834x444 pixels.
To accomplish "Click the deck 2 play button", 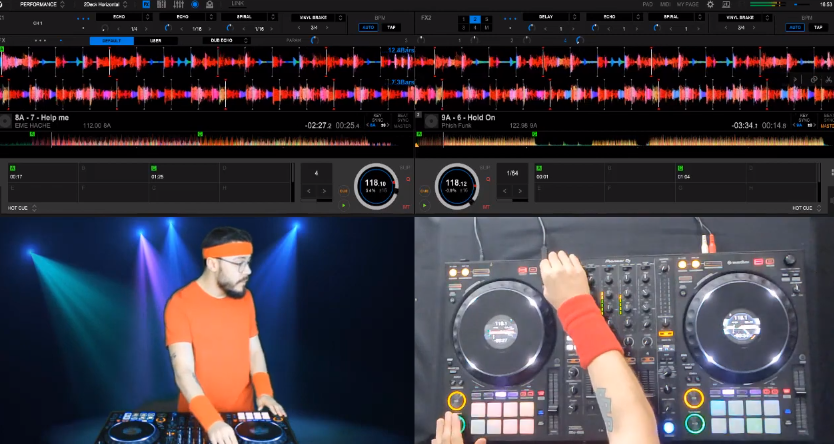I will tap(424, 205).
